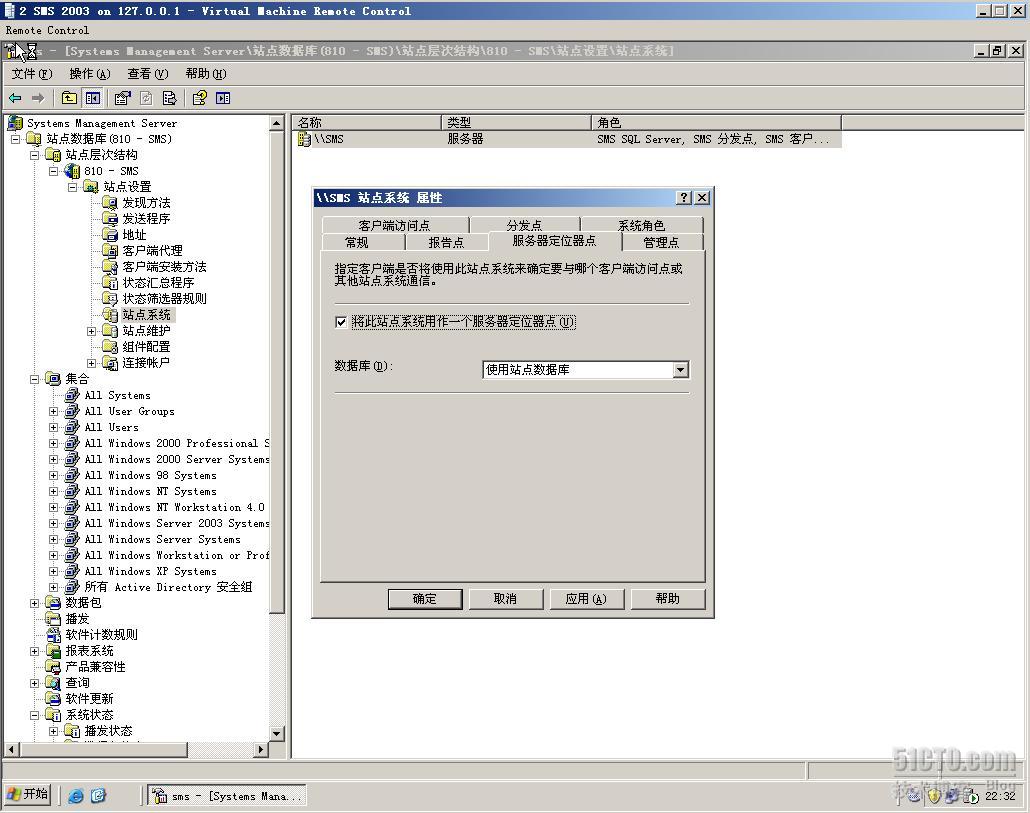Expand the 站点维护 tree node

coord(92,331)
